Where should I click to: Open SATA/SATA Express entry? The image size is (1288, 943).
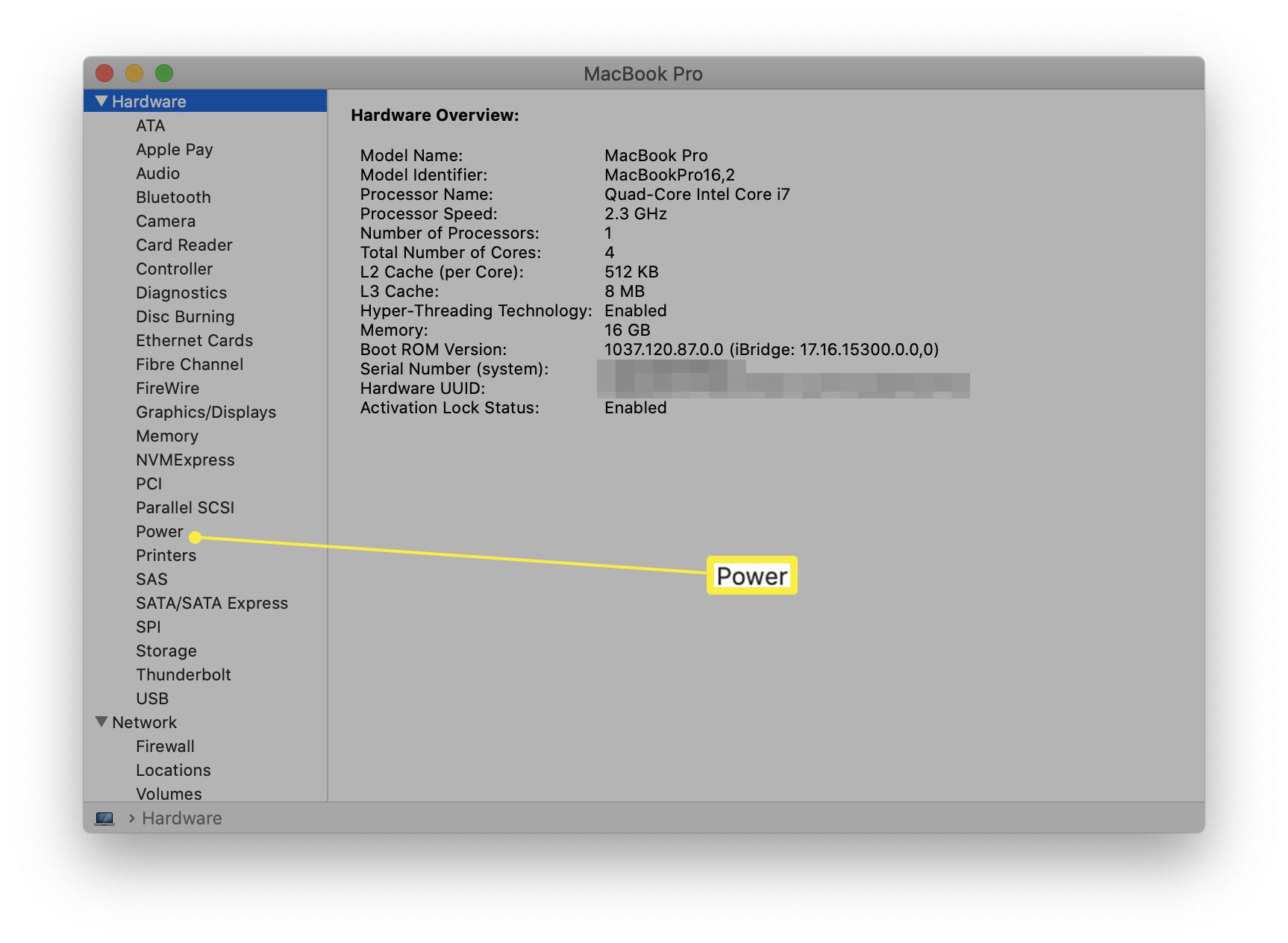click(x=212, y=603)
